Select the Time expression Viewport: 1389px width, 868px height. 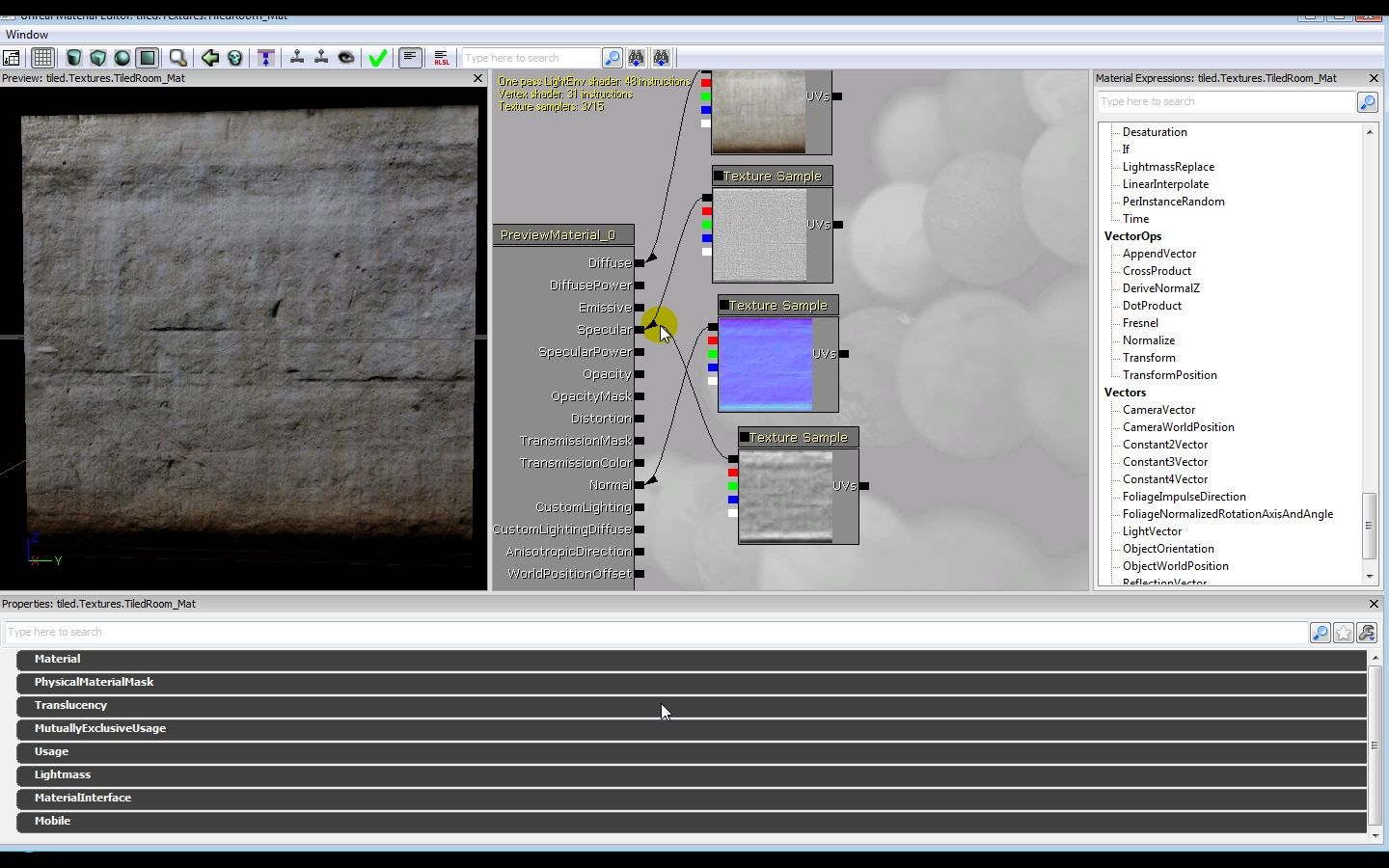point(1135,219)
